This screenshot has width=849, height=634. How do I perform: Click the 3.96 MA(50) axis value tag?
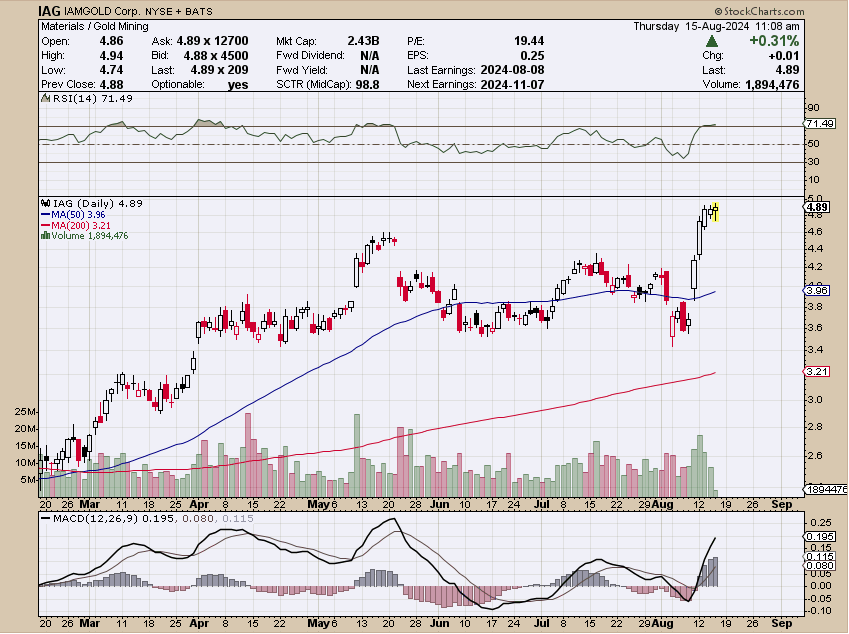point(817,291)
